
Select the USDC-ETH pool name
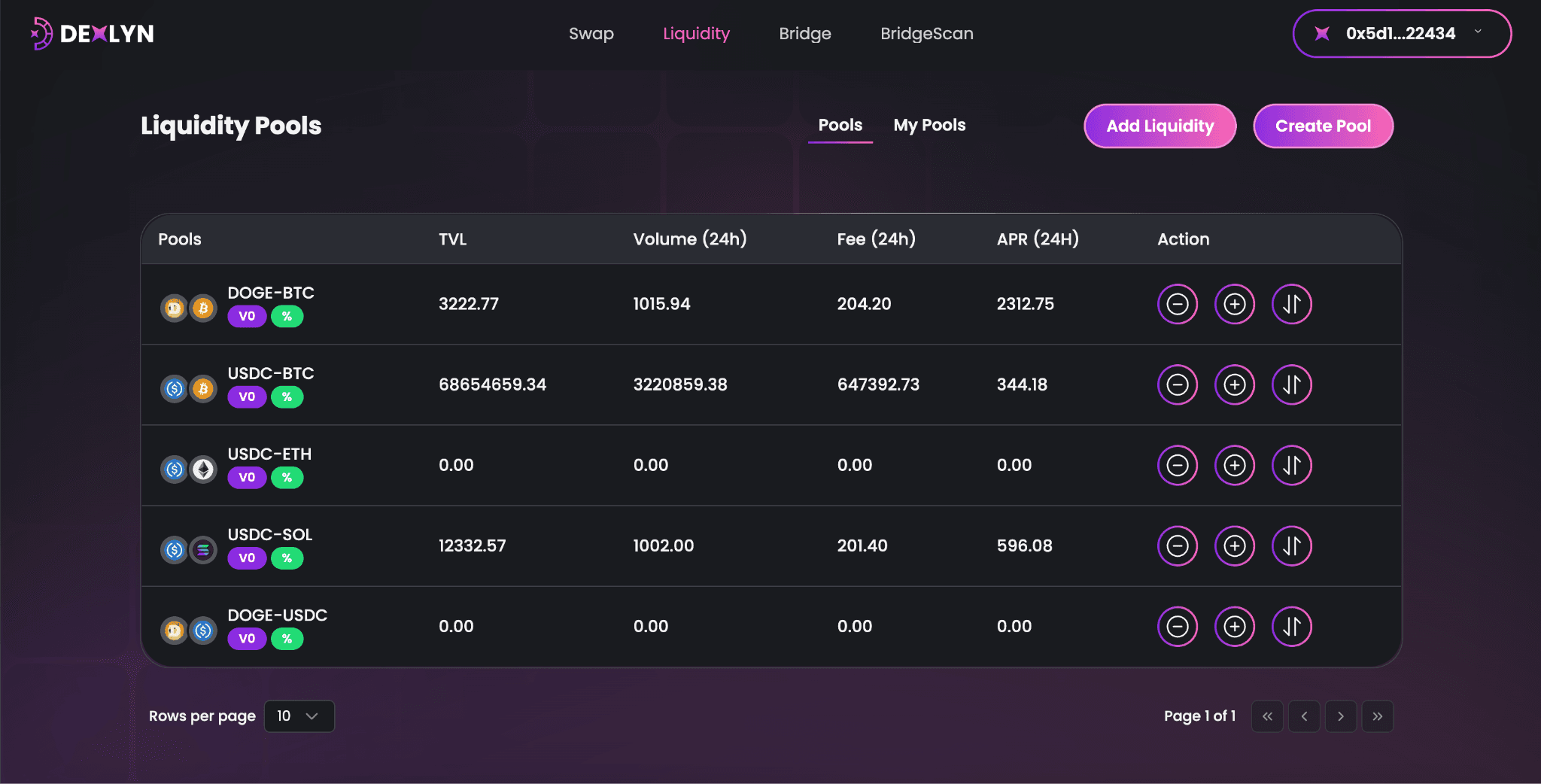coord(269,454)
